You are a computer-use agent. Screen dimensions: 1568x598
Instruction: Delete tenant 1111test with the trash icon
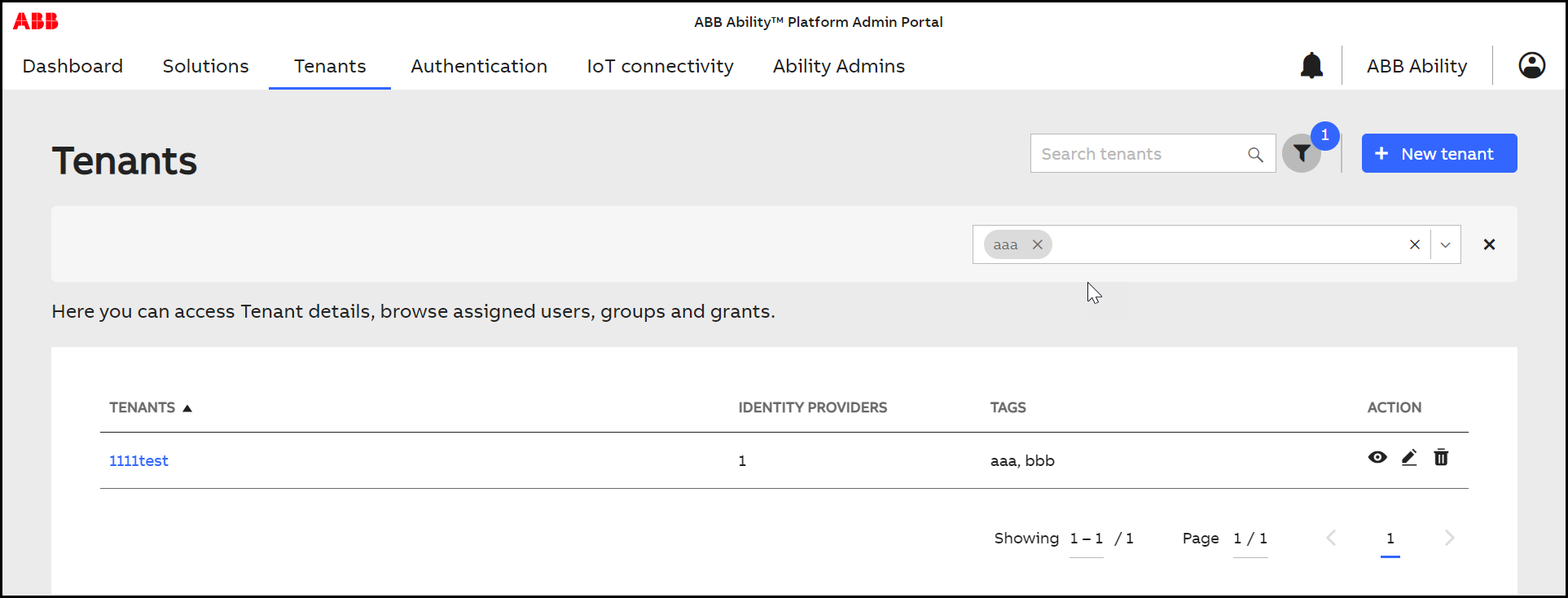coord(1441,457)
